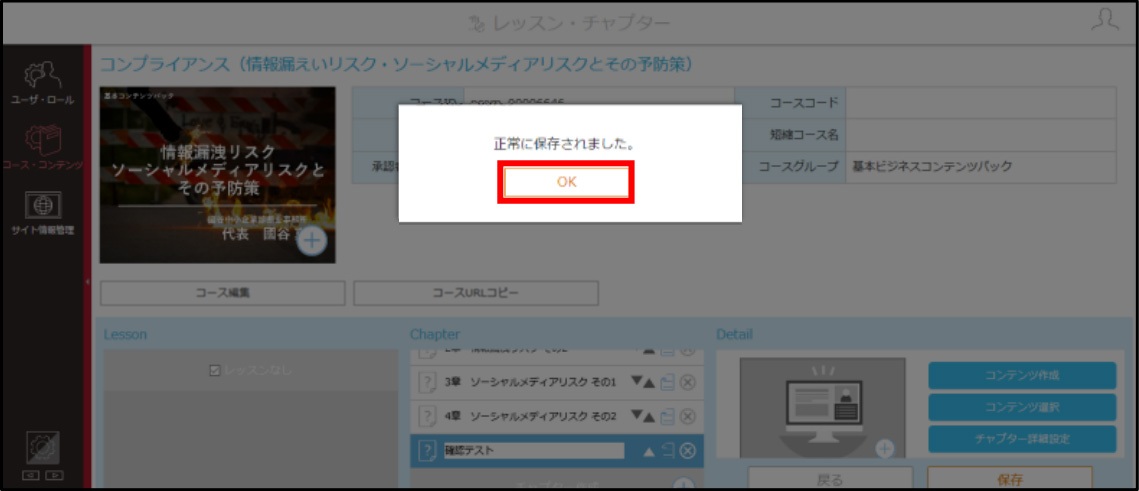Click OK in the save confirmation dialog
The height and width of the screenshot is (491, 1139).
pyautogui.click(x=567, y=182)
